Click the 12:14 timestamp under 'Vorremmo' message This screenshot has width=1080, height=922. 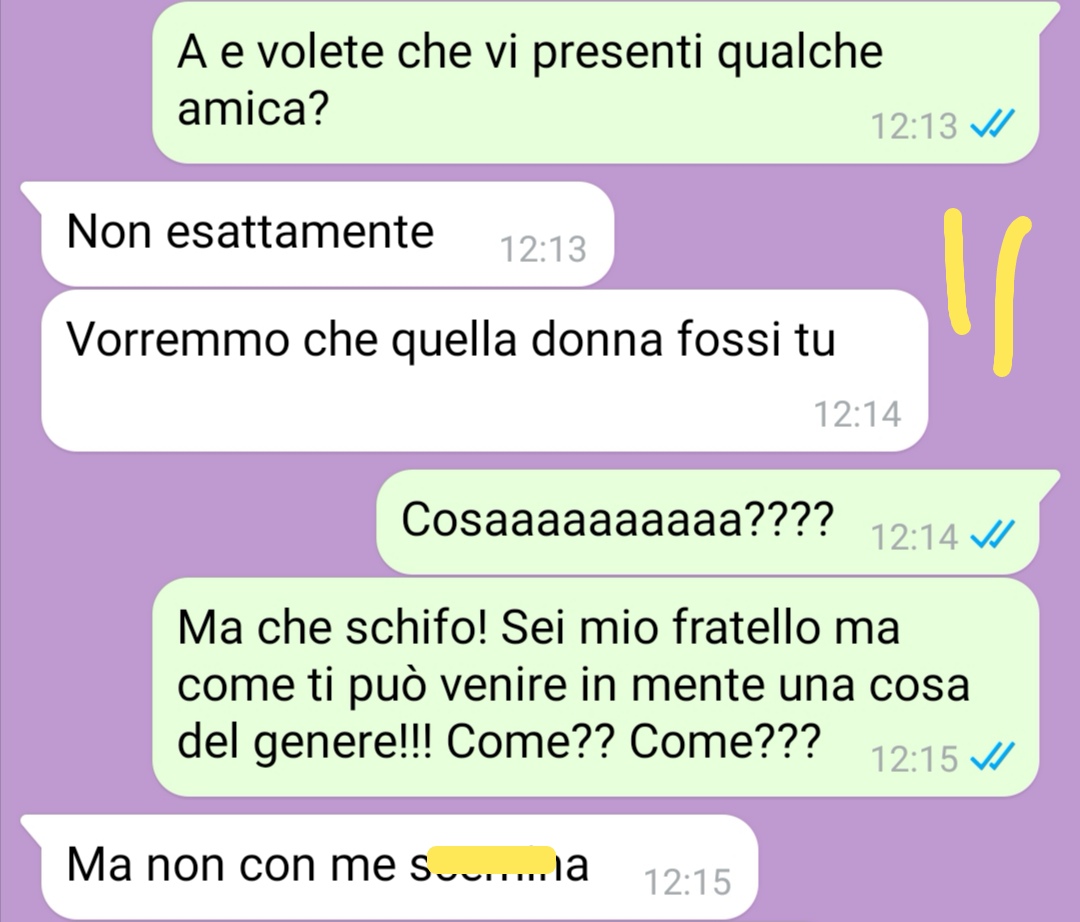point(858,414)
